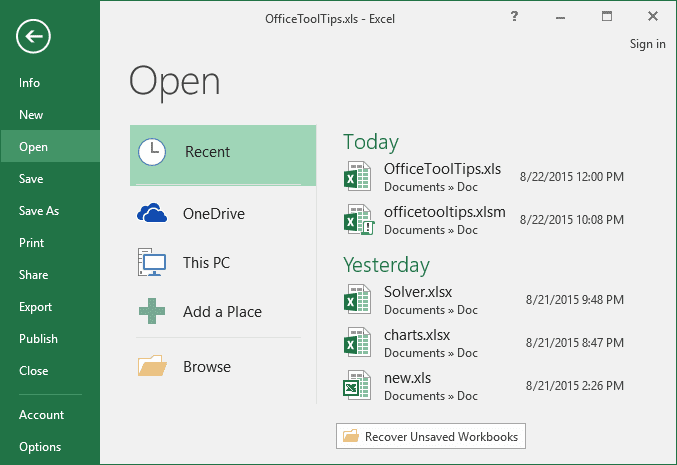
Task: Select Open in the backstage menu
Action: (50, 146)
